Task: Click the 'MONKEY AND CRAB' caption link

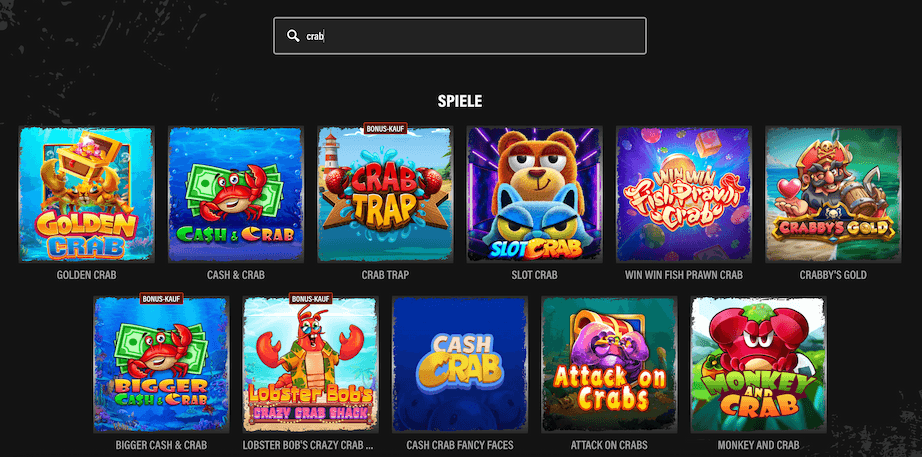Action: click(x=759, y=445)
